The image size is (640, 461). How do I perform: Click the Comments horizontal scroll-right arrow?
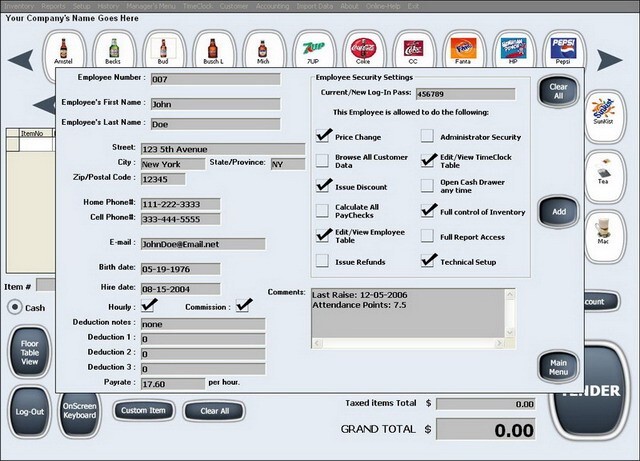point(500,343)
